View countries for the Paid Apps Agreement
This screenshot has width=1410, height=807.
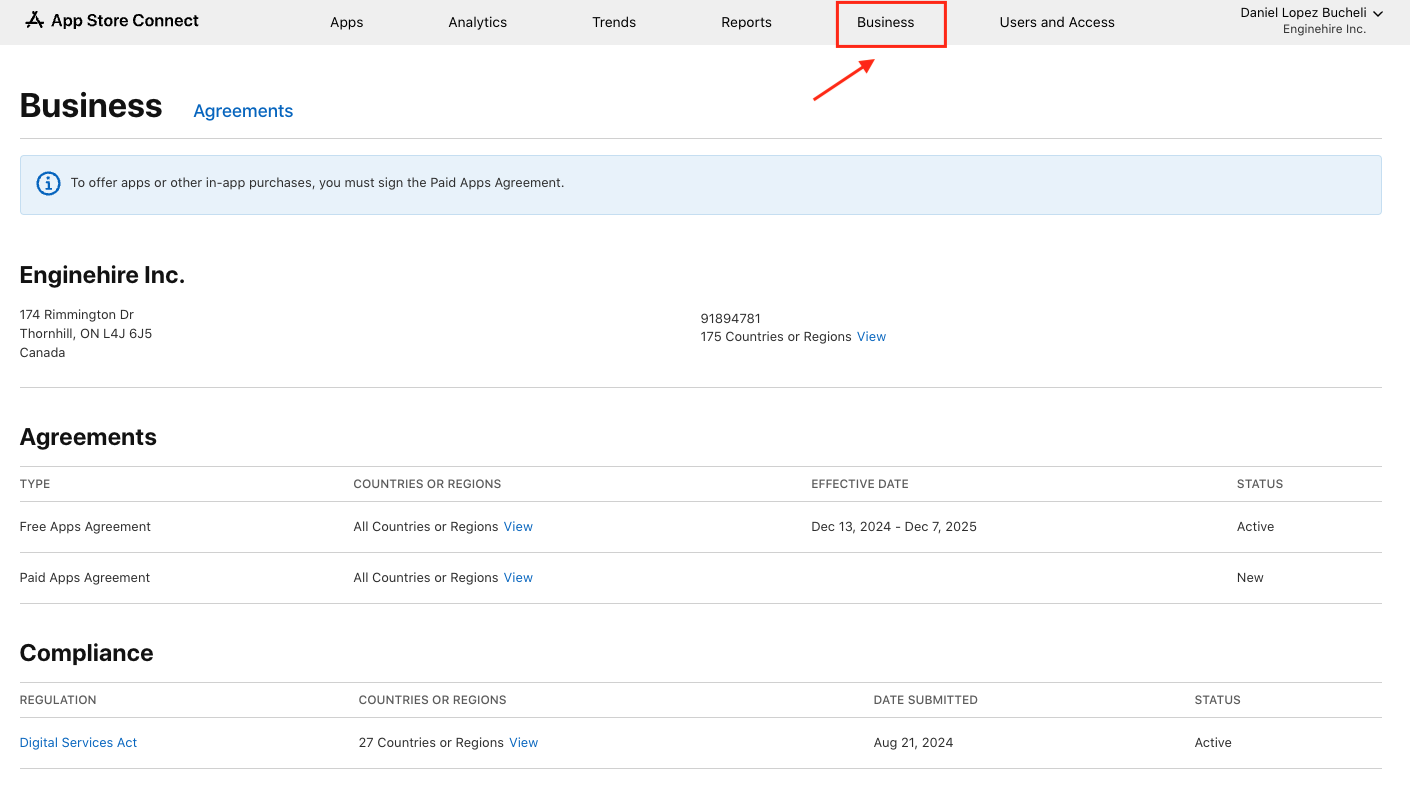click(x=518, y=577)
